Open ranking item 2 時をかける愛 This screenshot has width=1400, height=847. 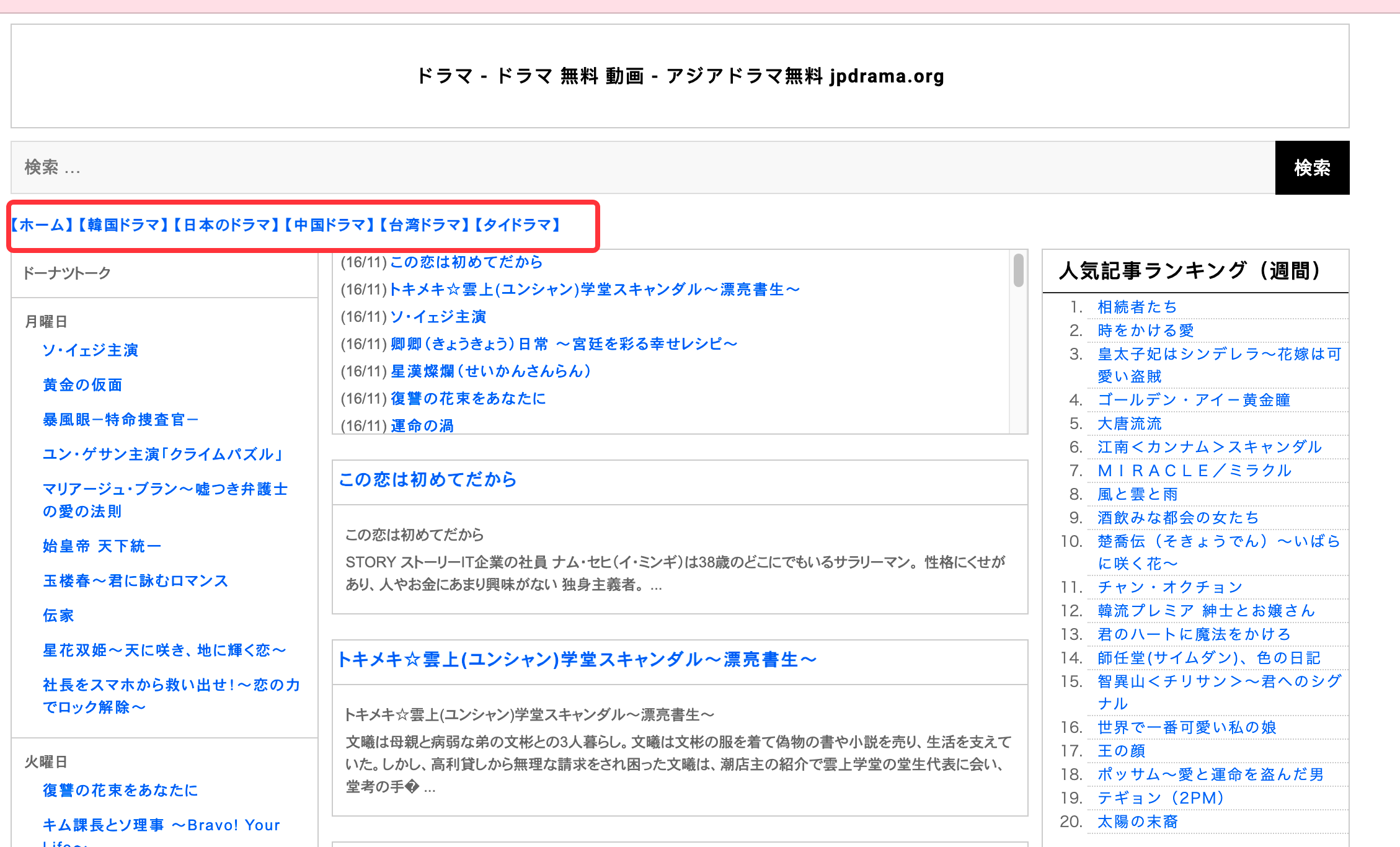coord(1146,330)
